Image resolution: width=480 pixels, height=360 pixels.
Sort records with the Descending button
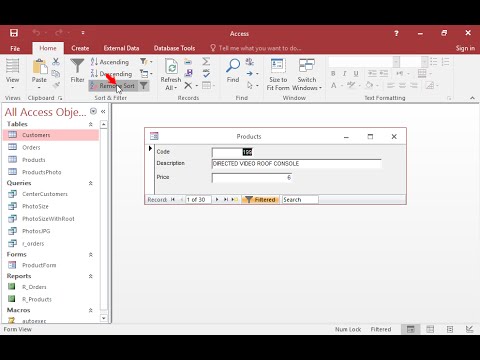tap(111, 74)
